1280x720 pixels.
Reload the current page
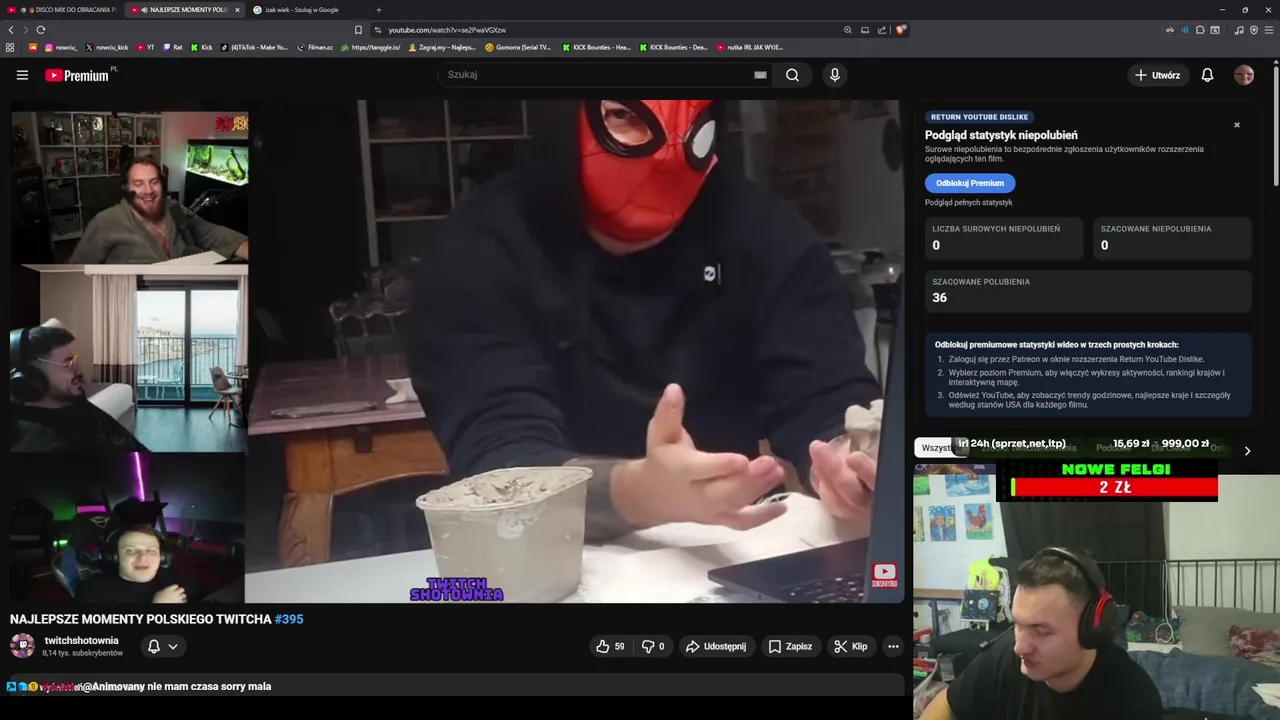click(x=40, y=30)
